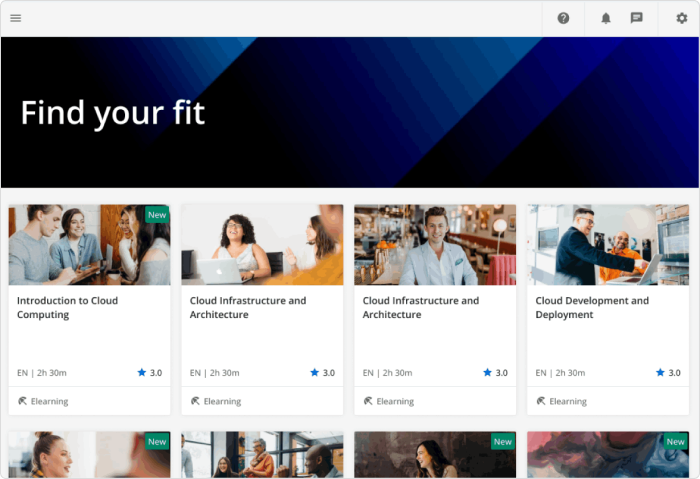Open the settings gear

(681, 18)
